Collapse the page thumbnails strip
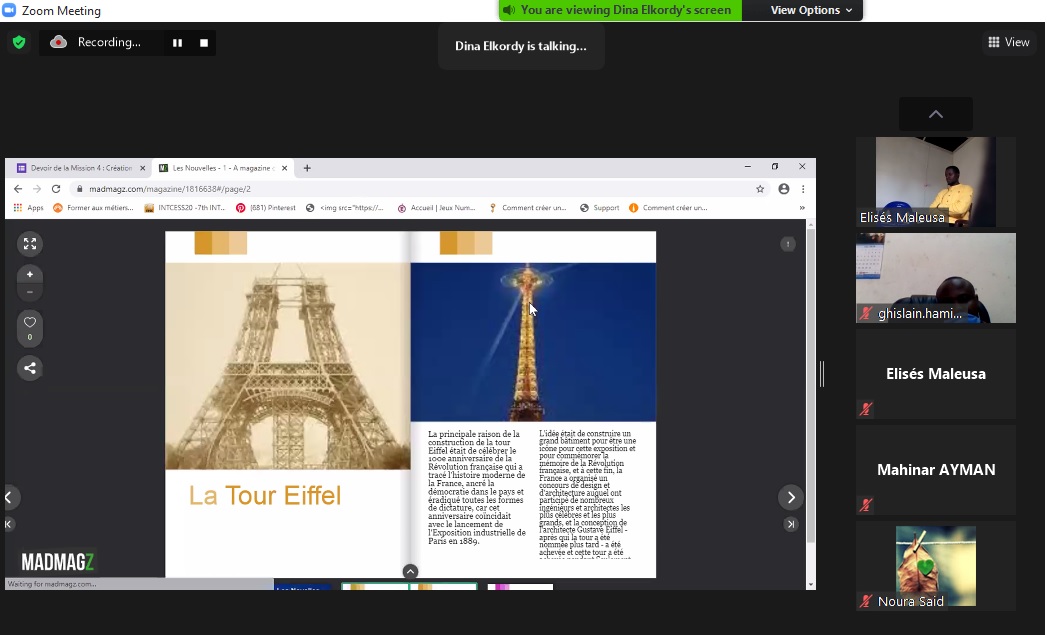The height and width of the screenshot is (635, 1047). [x=410, y=571]
